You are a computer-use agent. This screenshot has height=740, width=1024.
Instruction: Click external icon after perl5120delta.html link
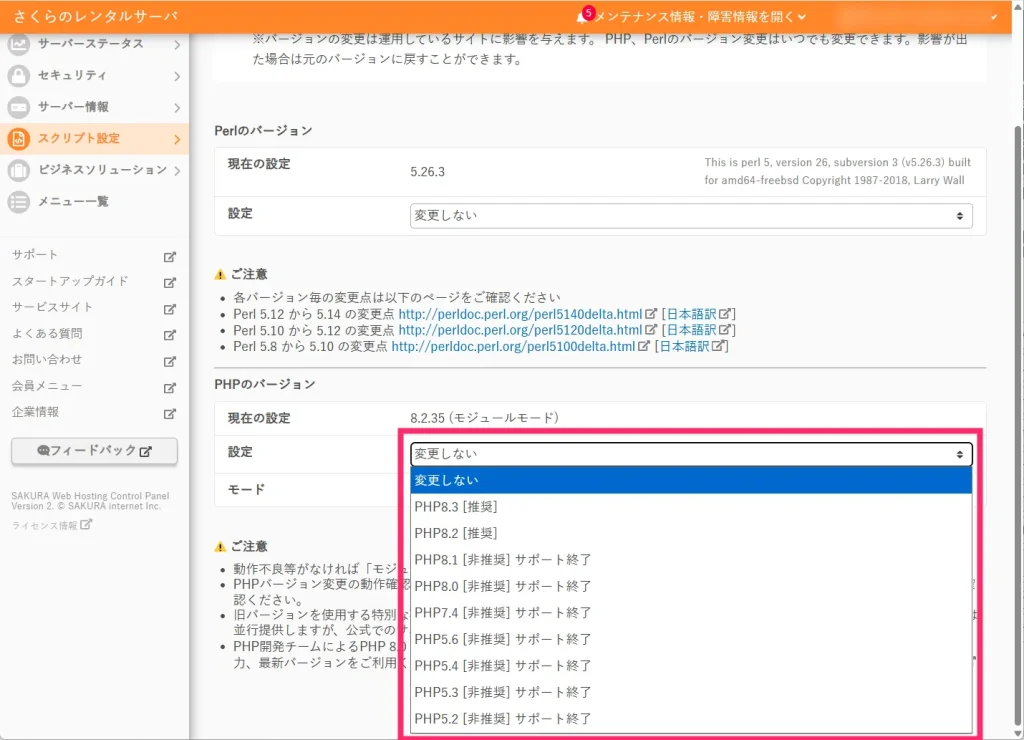(650, 330)
